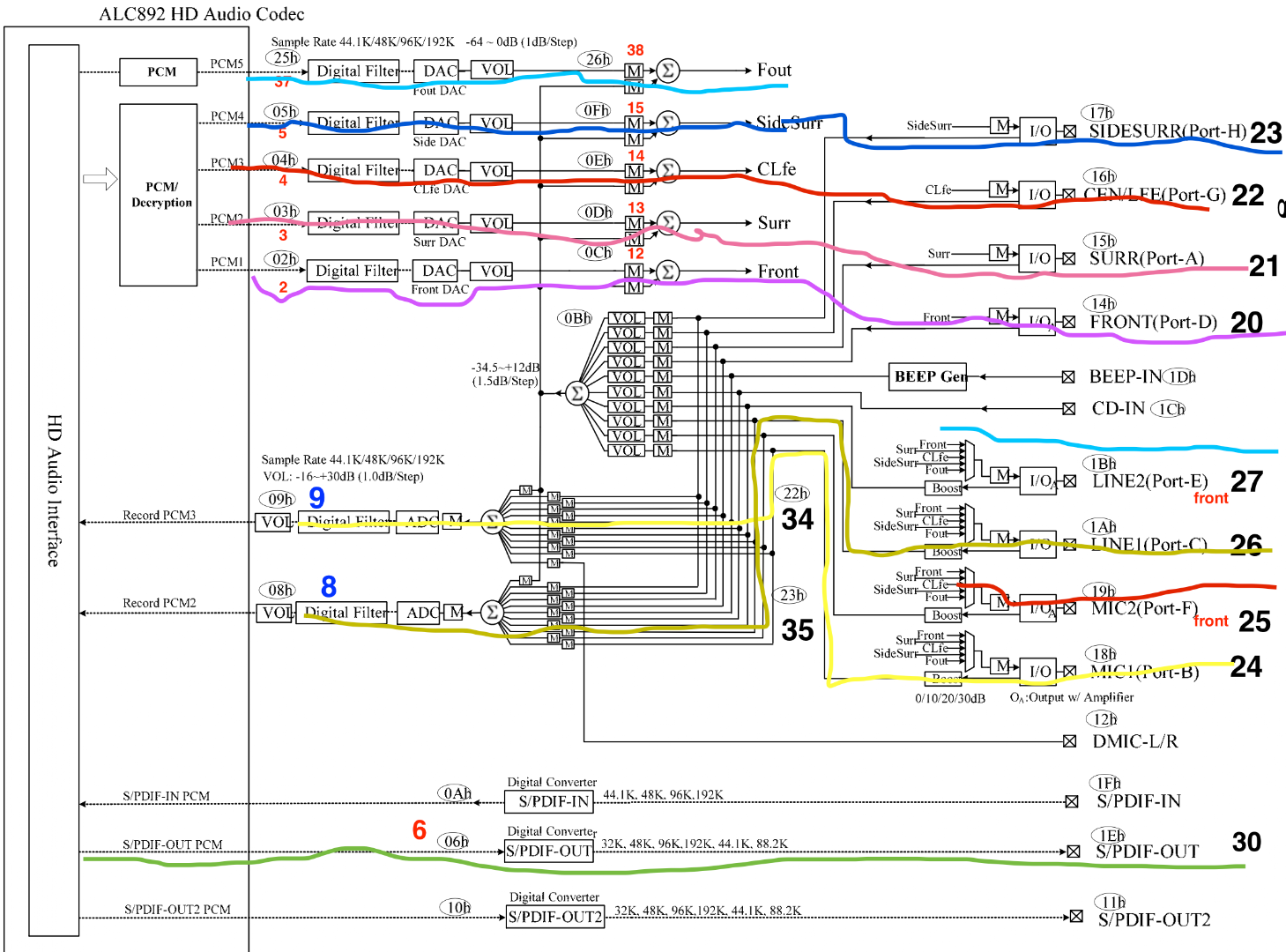The height and width of the screenshot is (952, 1286).
Task: Click the "-34.5~+12dB" mixer gain text
Action: [x=506, y=367]
